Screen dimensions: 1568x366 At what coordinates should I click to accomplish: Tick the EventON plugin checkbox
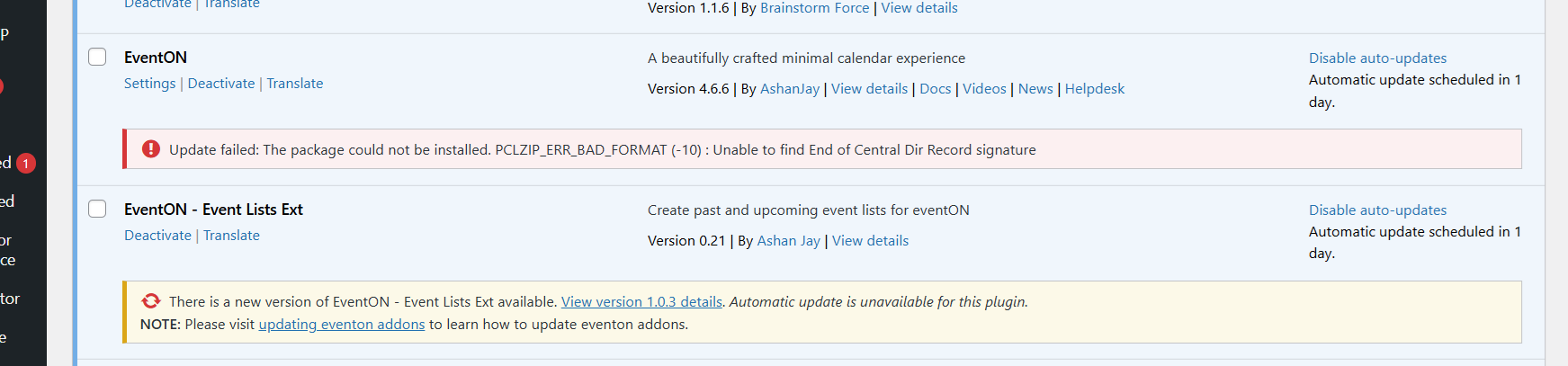(x=97, y=57)
